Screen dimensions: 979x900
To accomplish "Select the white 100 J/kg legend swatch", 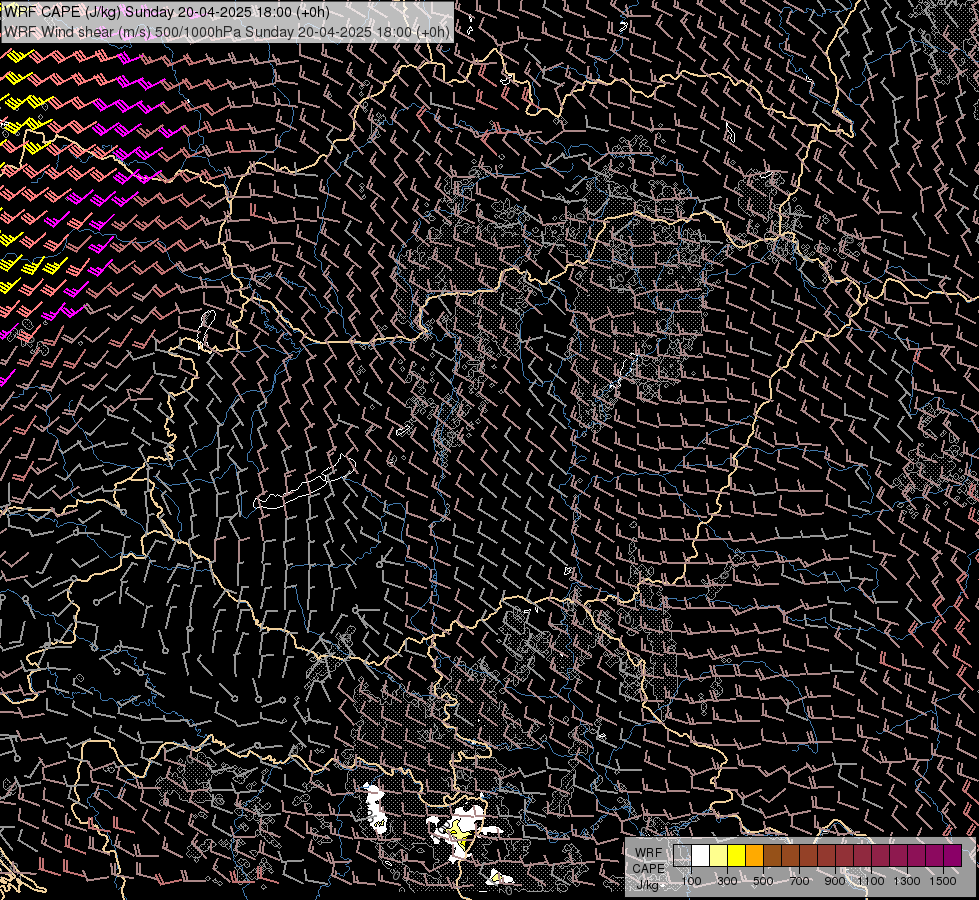I will 701,855.
